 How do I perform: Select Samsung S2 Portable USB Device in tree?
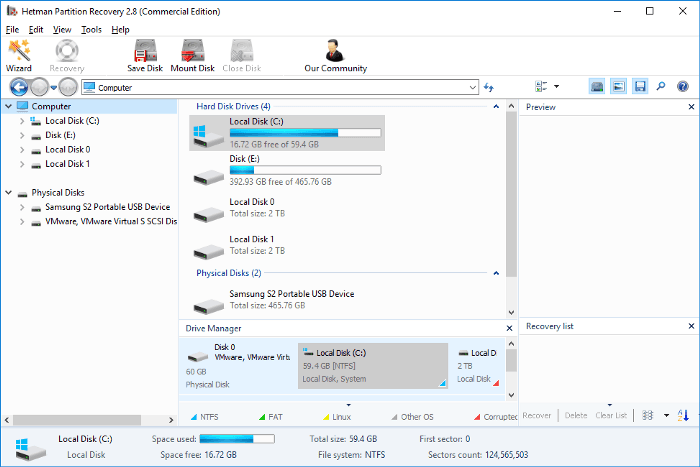[x=108, y=207]
